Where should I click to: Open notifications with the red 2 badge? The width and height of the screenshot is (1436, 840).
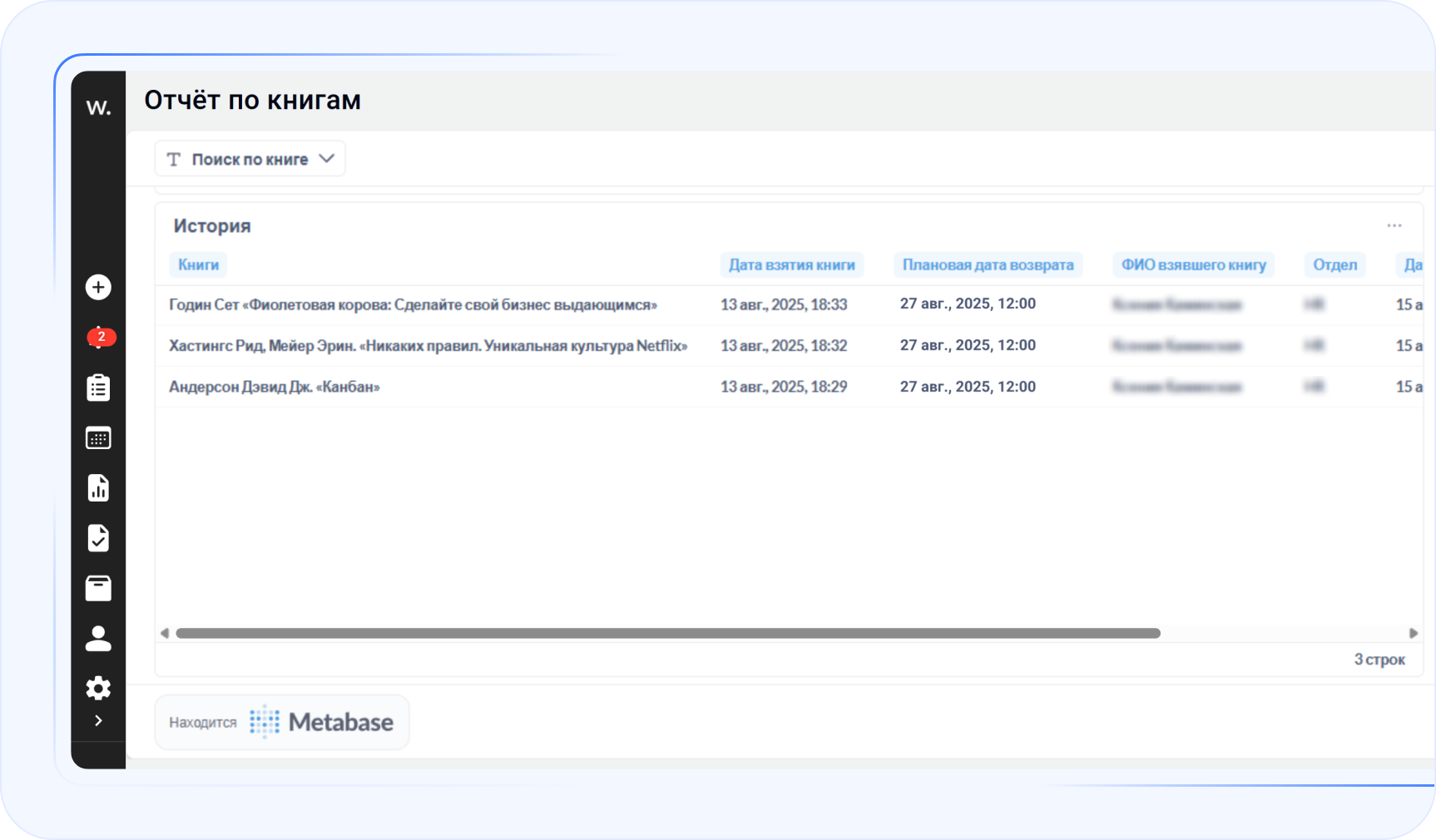(x=99, y=337)
